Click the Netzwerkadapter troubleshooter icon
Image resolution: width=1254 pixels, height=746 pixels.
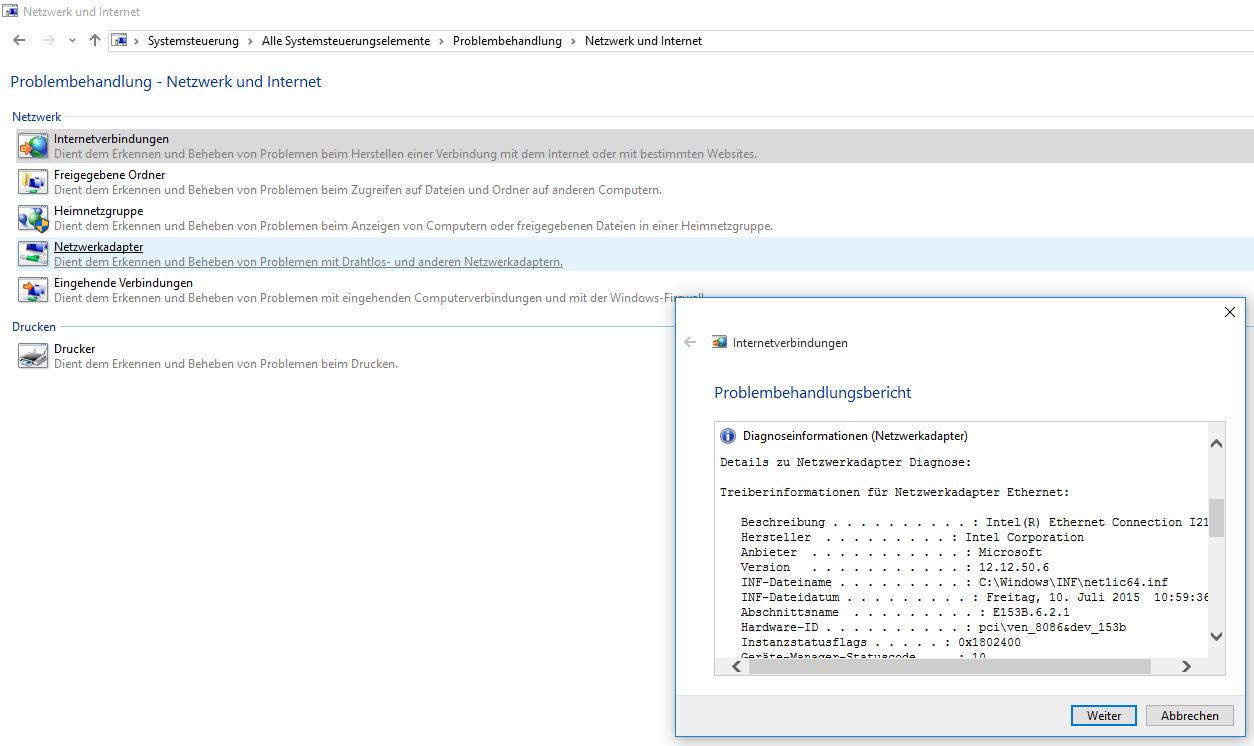(33, 254)
